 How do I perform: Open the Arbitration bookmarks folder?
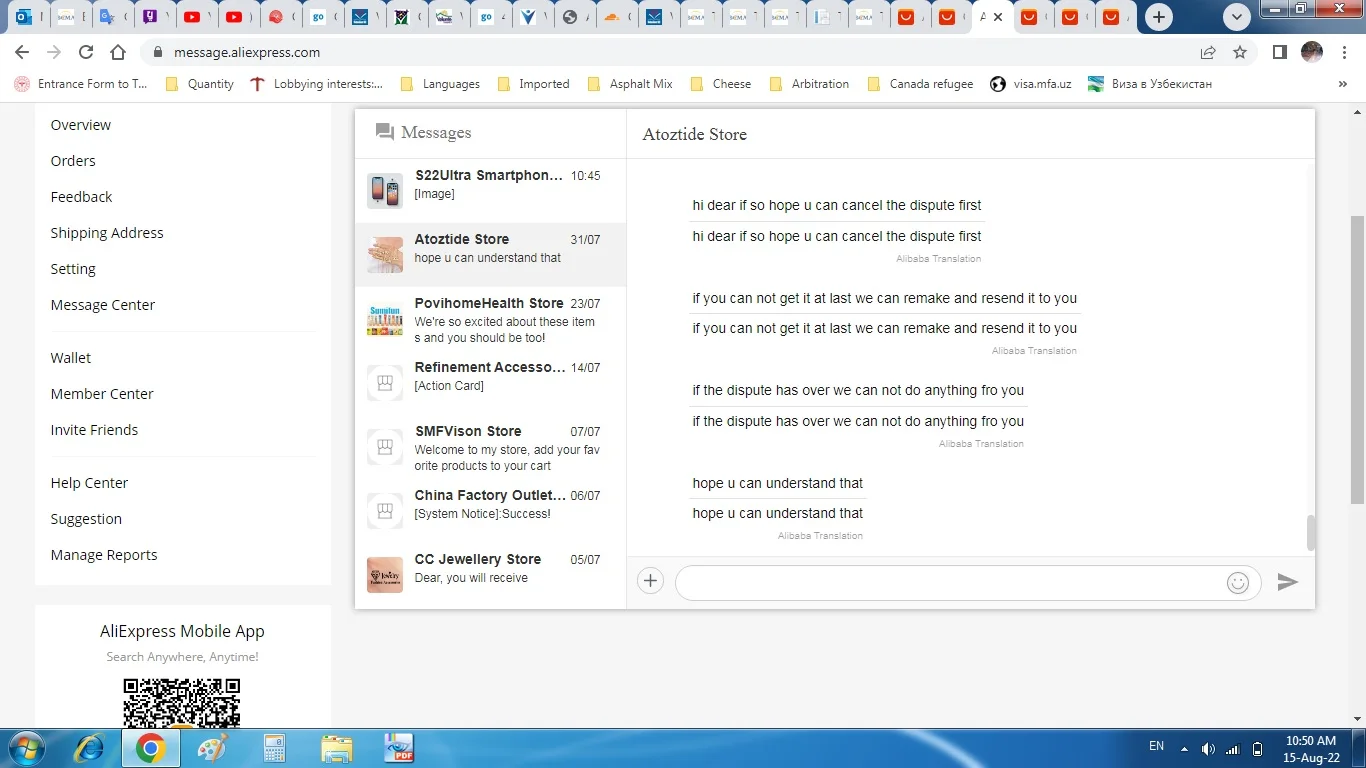[x=810, y=84]
